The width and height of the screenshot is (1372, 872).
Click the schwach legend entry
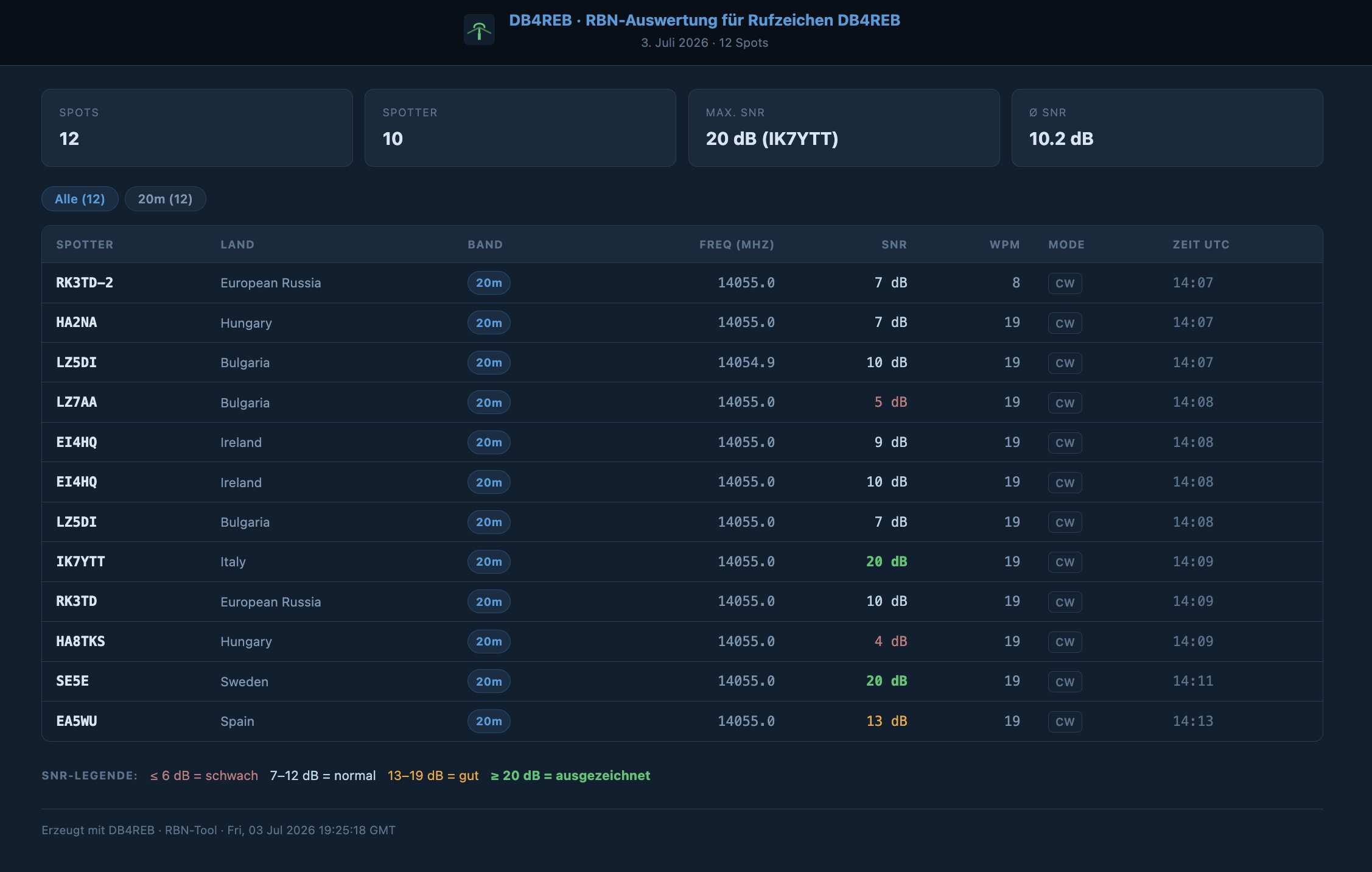coord(204,775)
